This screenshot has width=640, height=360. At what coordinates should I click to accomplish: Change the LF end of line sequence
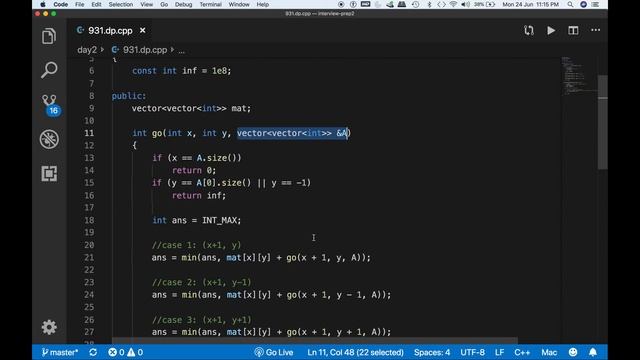click(499, 352)
